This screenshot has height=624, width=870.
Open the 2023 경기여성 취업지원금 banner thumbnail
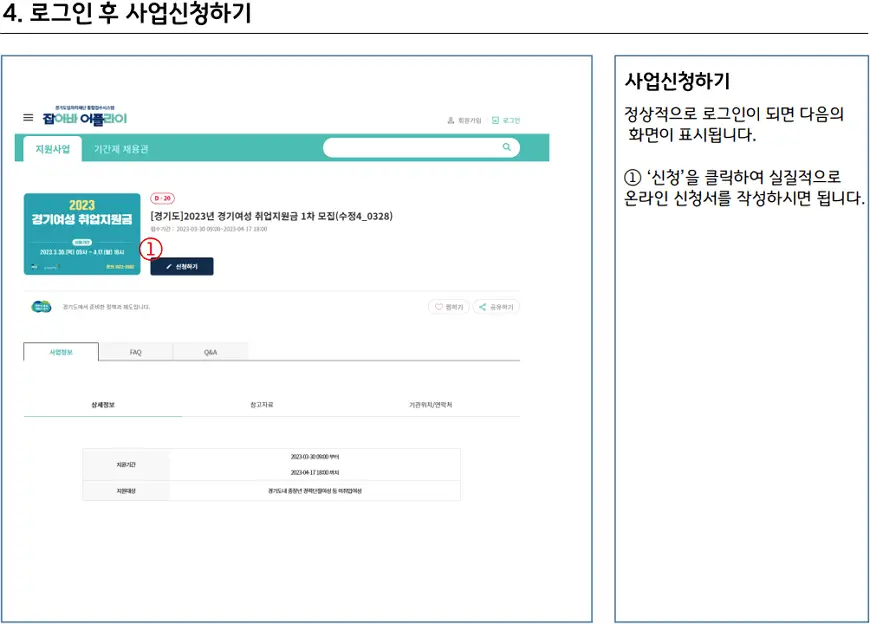[82, 234]
